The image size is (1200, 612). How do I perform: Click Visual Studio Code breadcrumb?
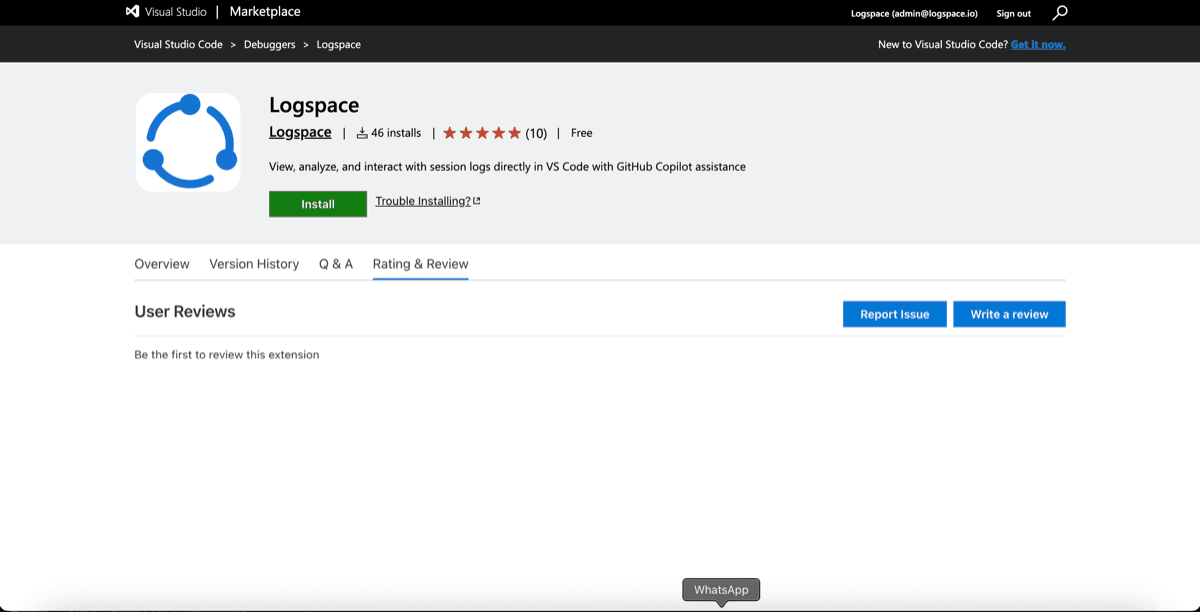pyautogui.click(x=179, y=45)
